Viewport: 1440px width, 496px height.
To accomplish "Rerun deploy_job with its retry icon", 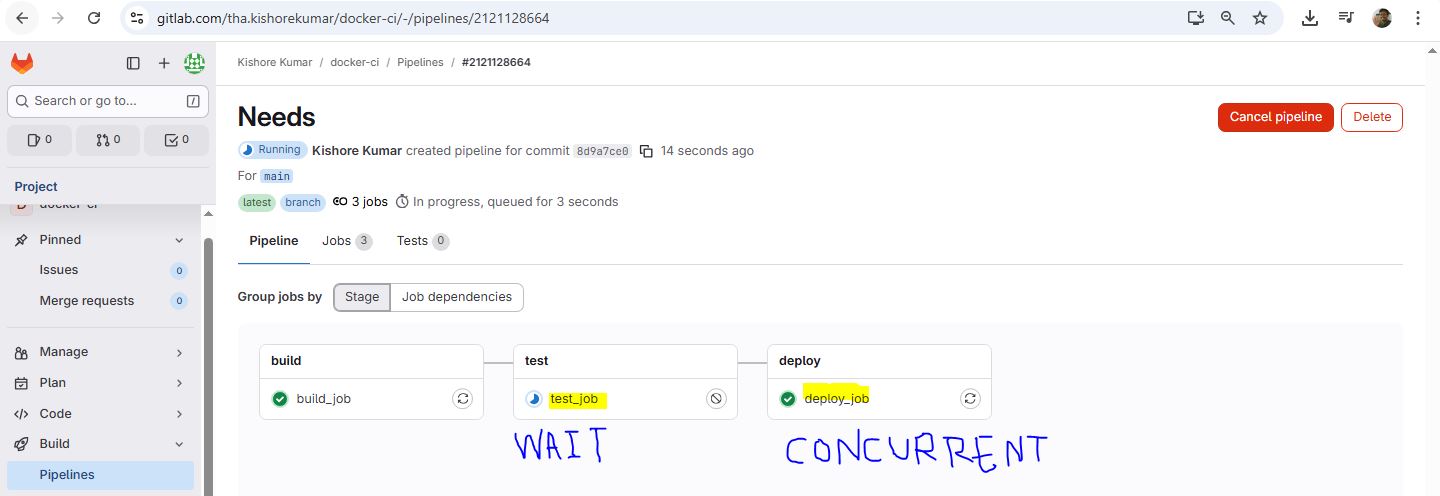I will 970,398.
